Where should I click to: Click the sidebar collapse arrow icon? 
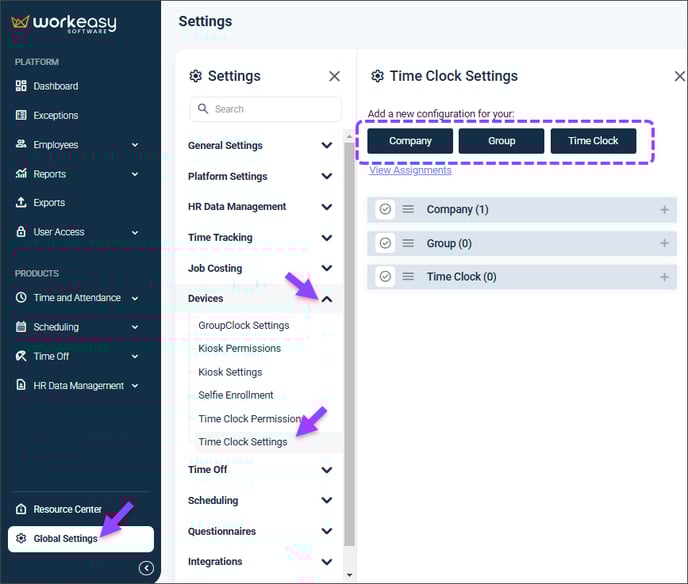coord(146,568)
